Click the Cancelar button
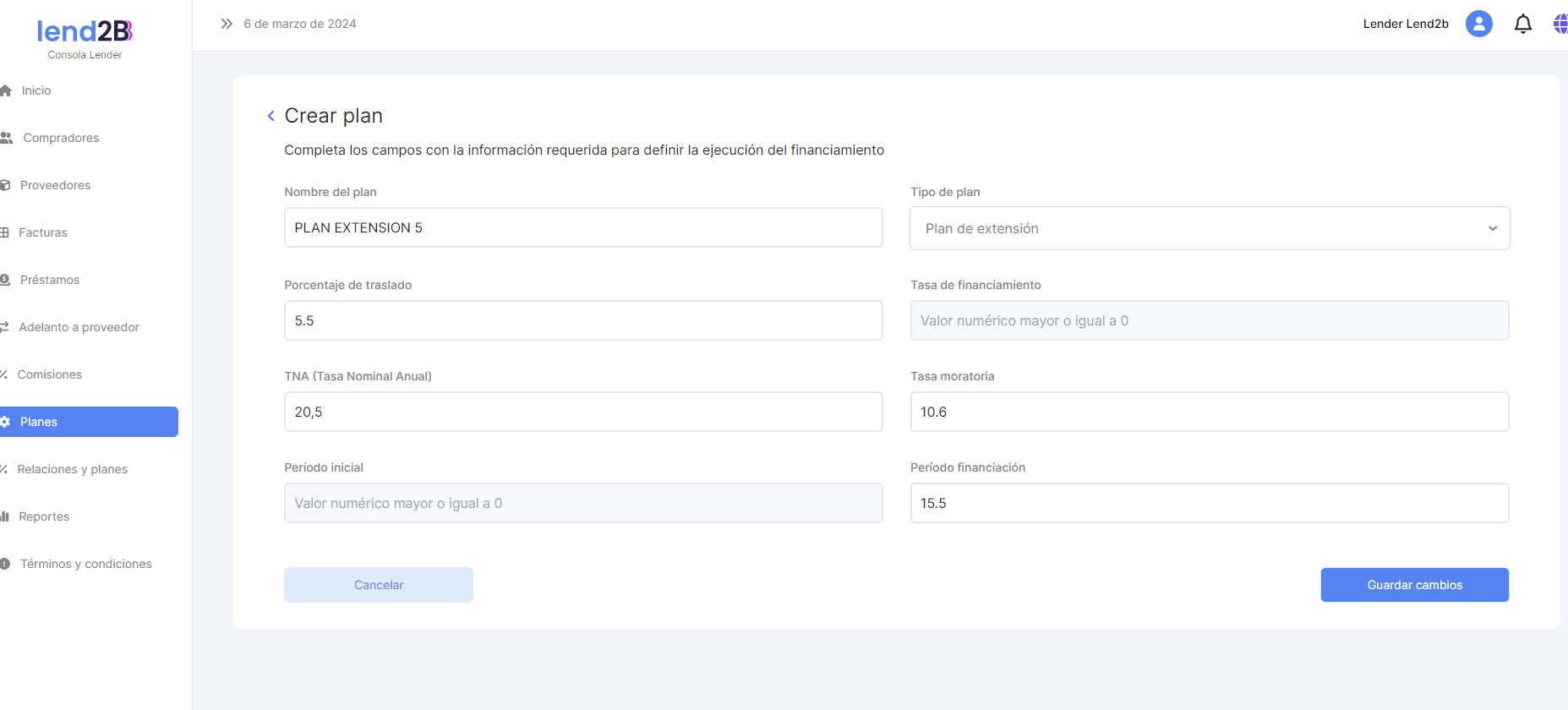 pos(378,585)
